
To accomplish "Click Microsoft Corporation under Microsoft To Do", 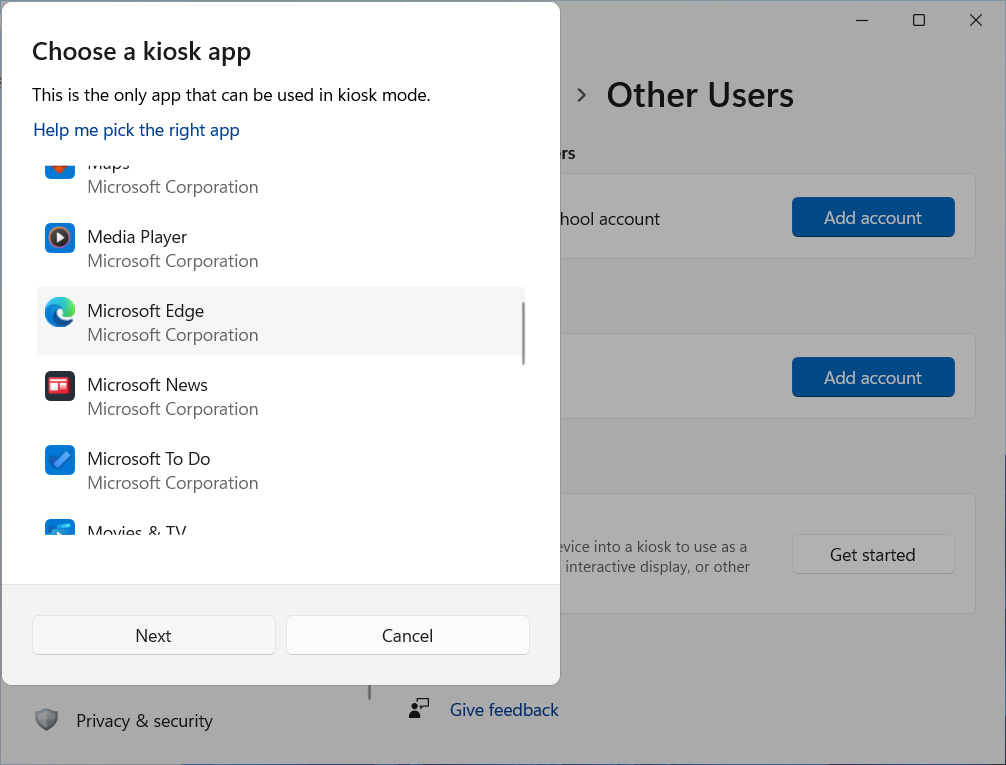I will (173, 483).
